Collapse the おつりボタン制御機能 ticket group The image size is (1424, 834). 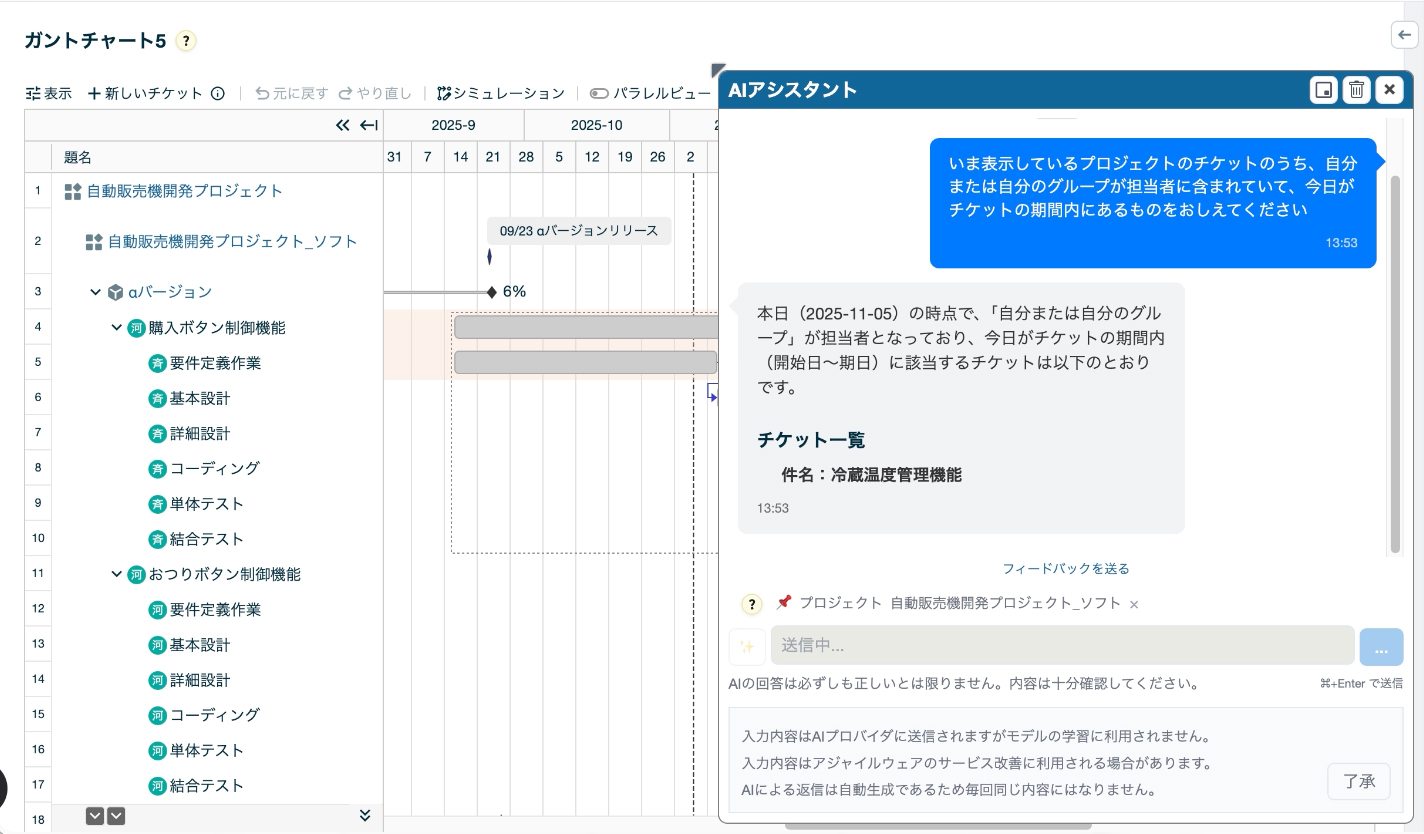tap(117, 574)
